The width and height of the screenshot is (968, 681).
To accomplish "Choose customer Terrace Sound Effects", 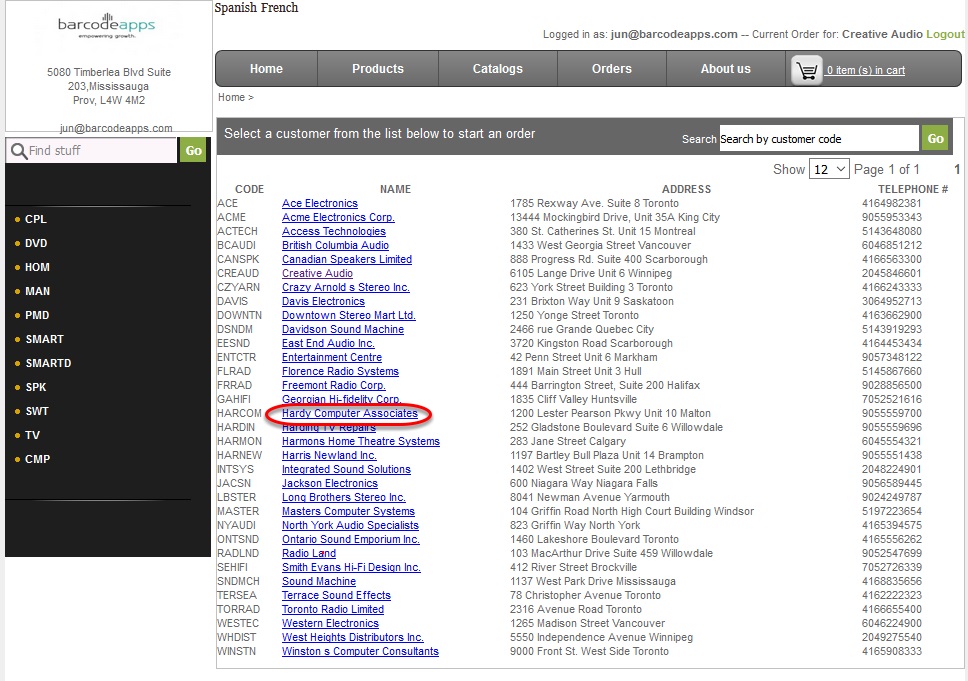I will [x=336, y=595].
